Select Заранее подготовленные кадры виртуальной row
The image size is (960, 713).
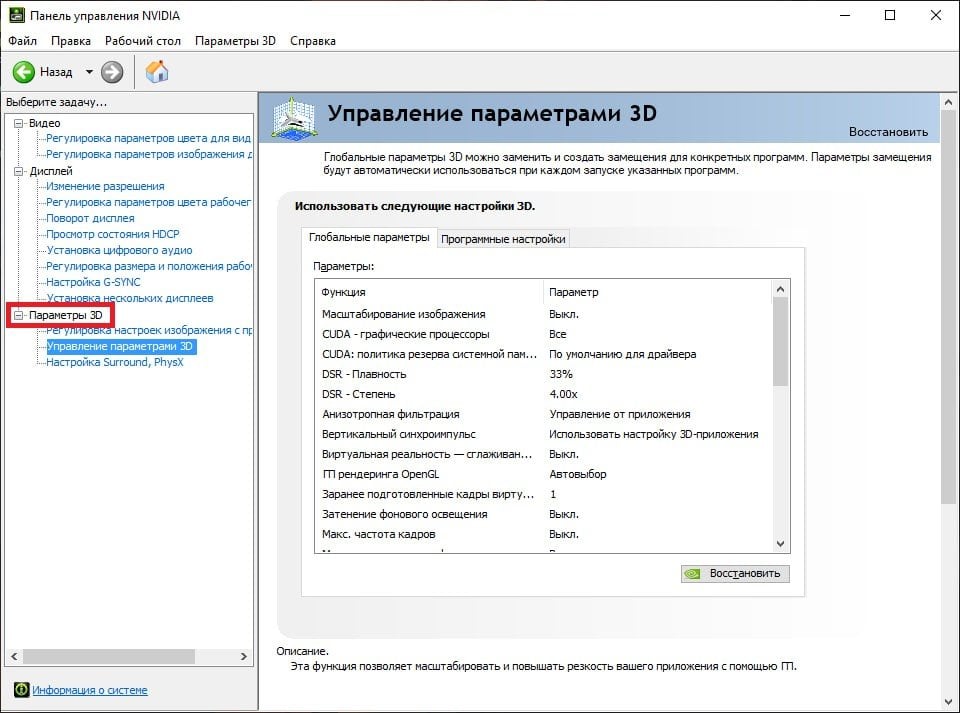[543, 494]
